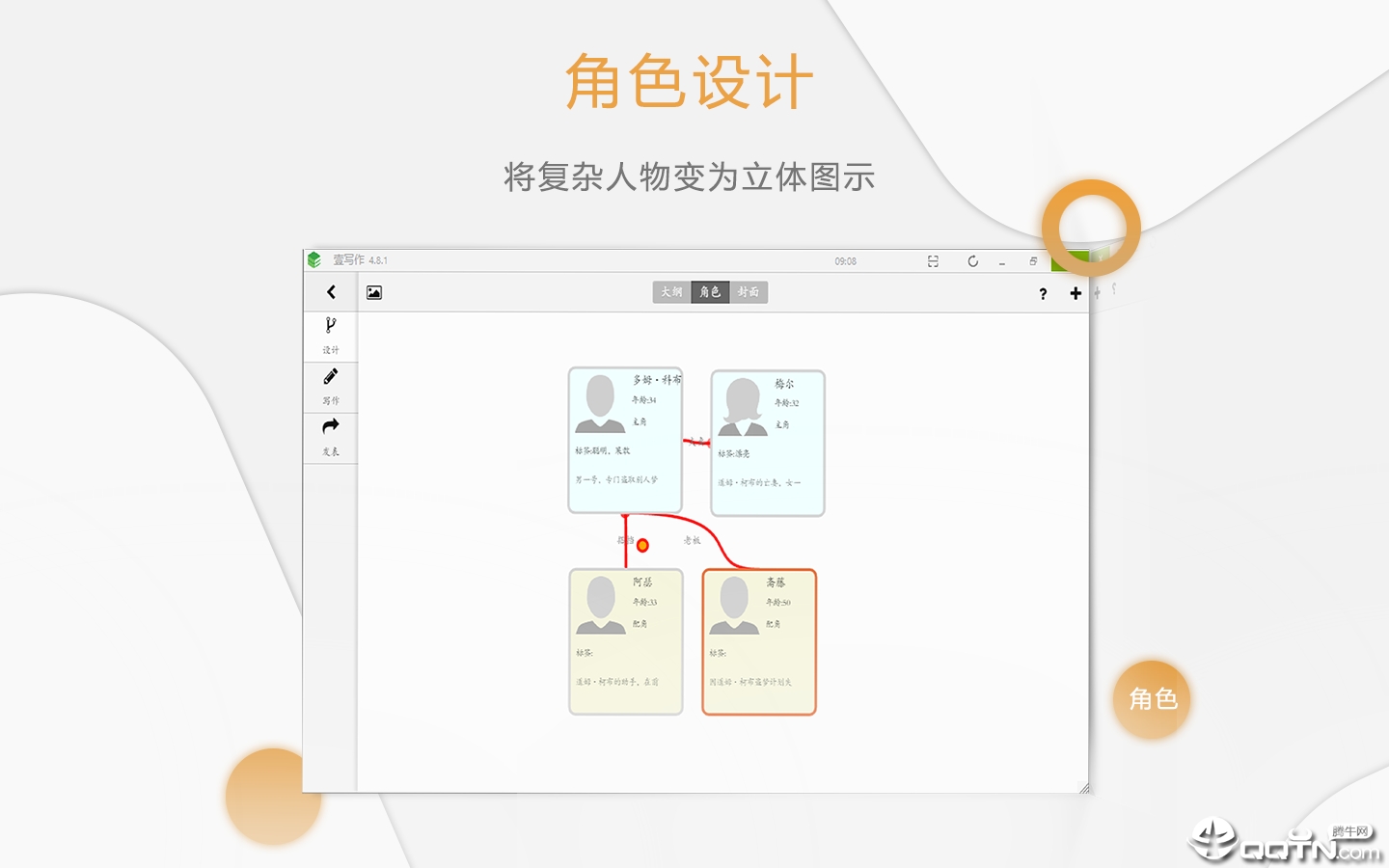Screen dimensions: 1389x868
Task: Click the avatar on 多姆·科布 card
Action: pyautogui.click(x=600, y=403)
